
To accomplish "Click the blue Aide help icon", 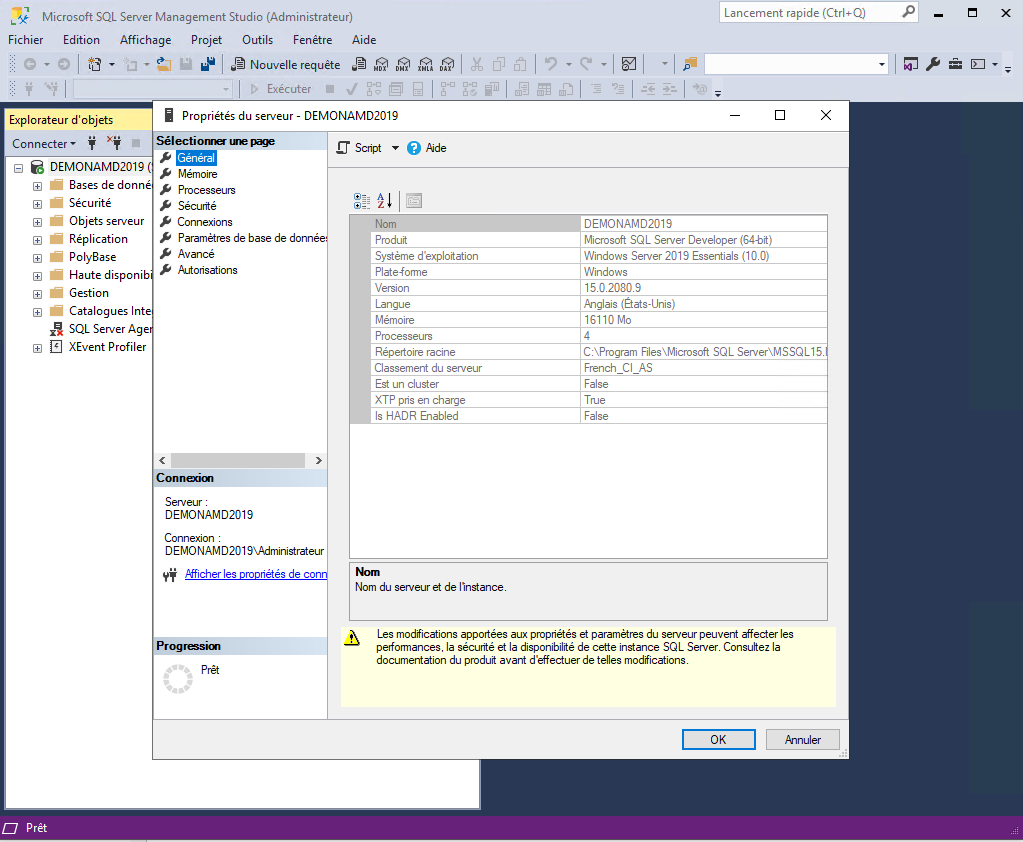I will point(414,148).
